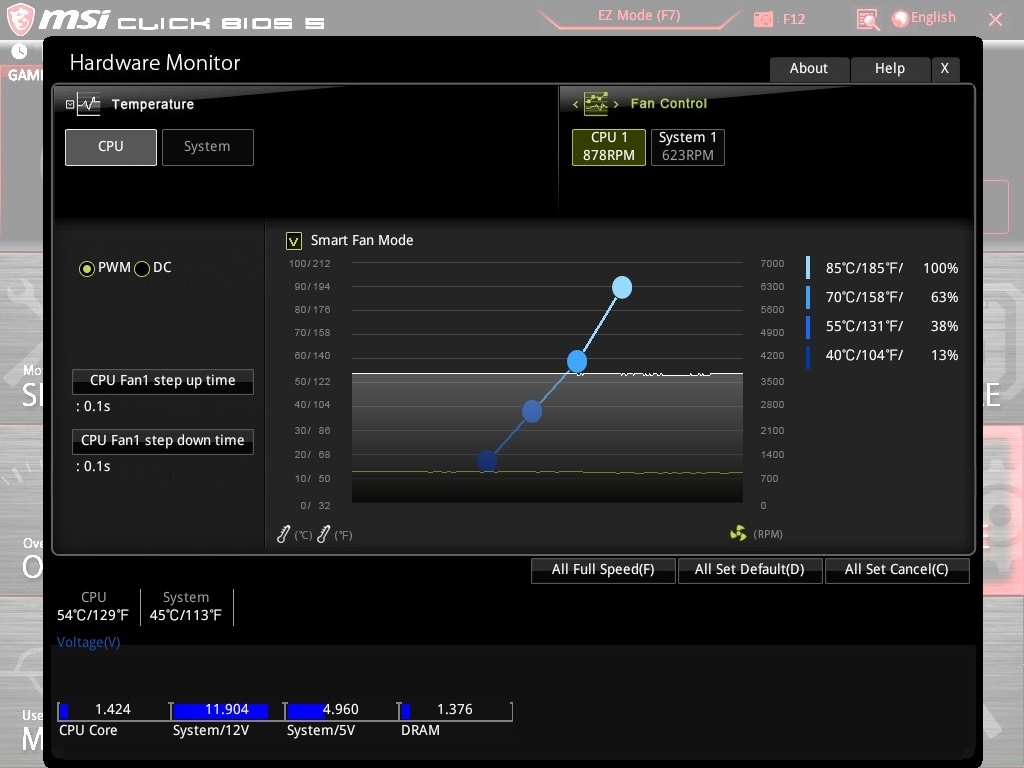This screenshot has width=1024, height=768.
Task: Click the step down time value 0.1s
Action: [x=93, y=466]
